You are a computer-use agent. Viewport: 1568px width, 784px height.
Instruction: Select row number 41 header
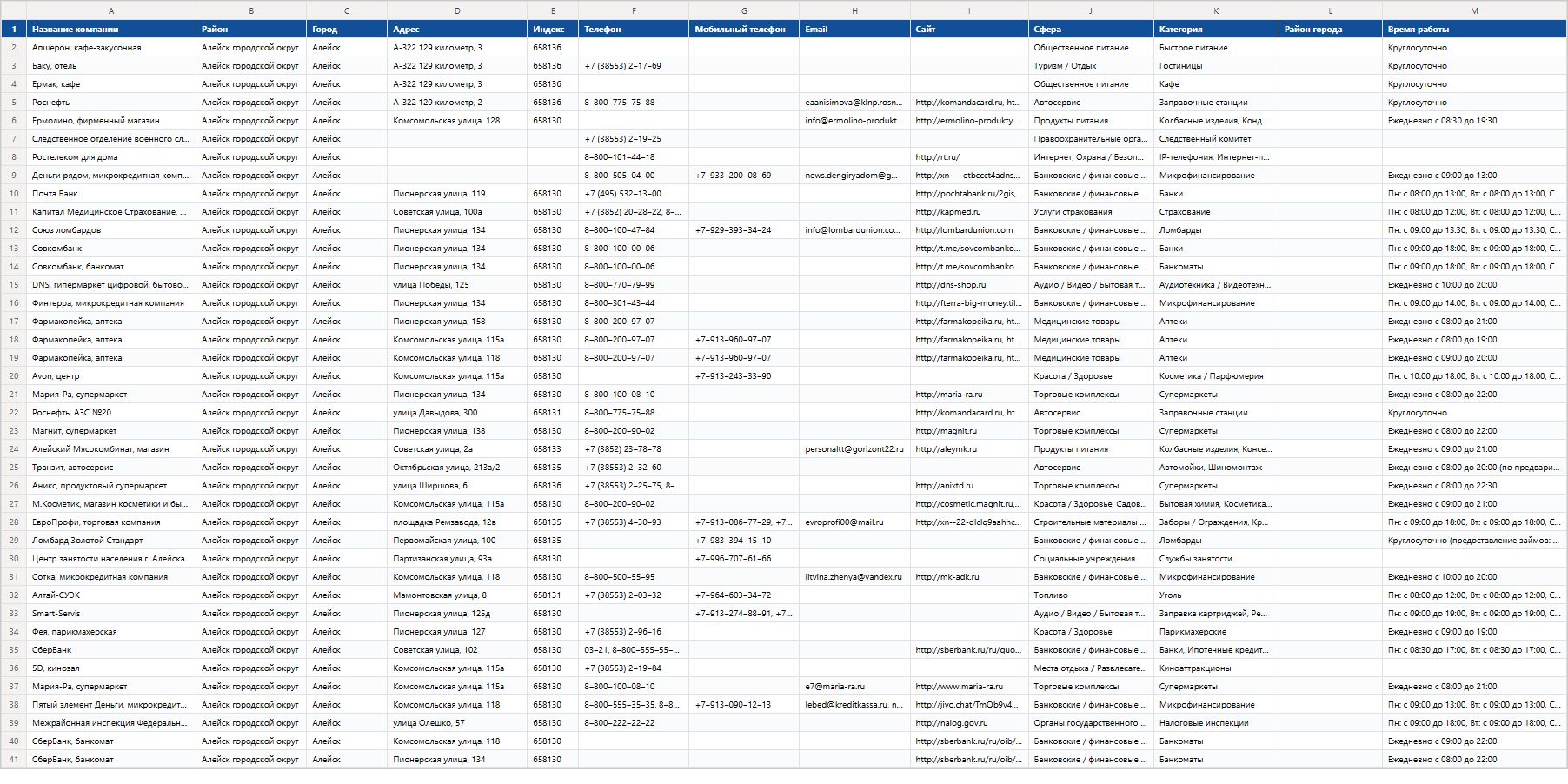[14, 760]
